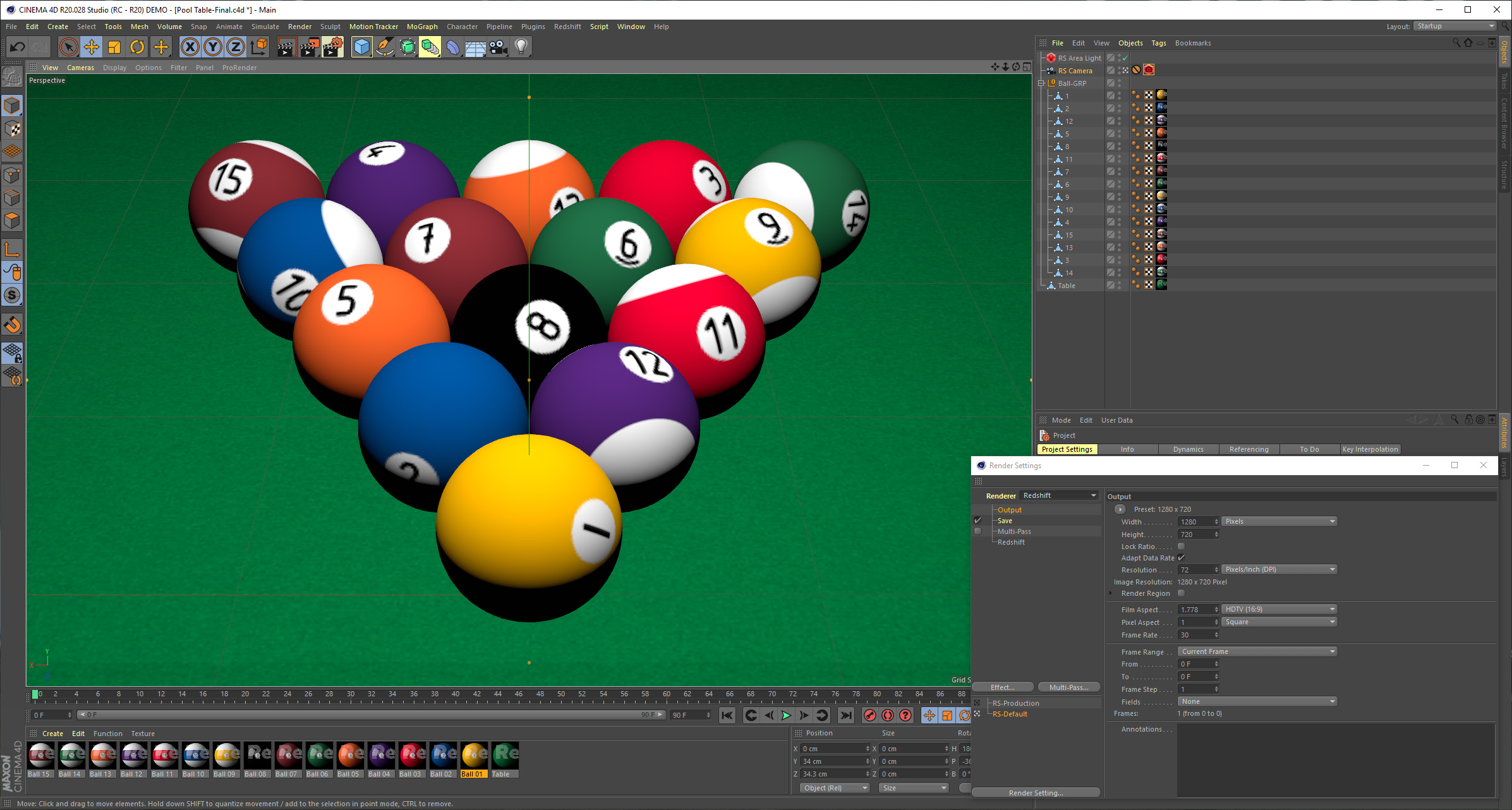Viewport: 1512px width, 810px height.
Task: Toggle the Save checkbox in Render Settings
Action: pos(978,521)
